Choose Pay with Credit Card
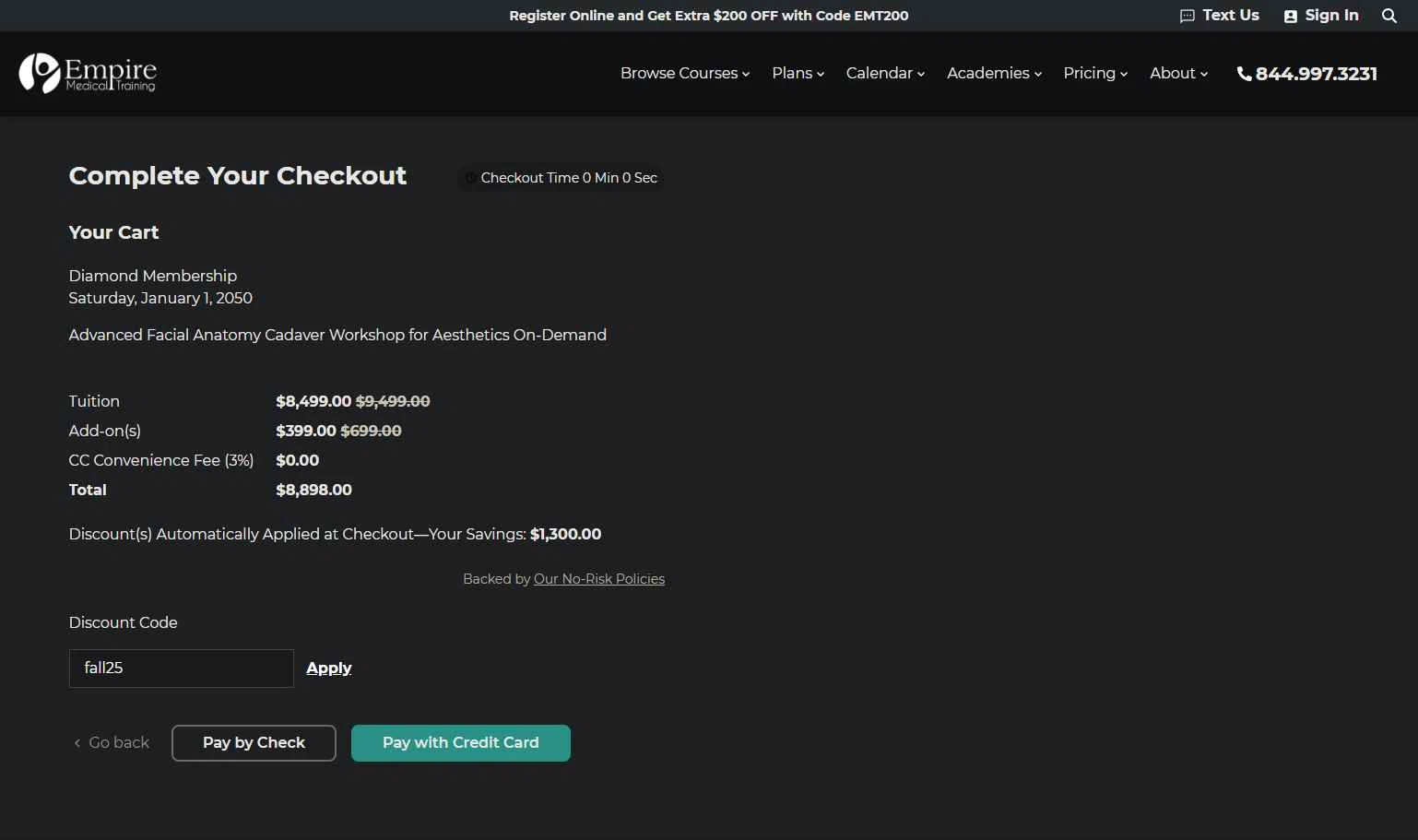1418x840 pixels. [x=461, y=743]
